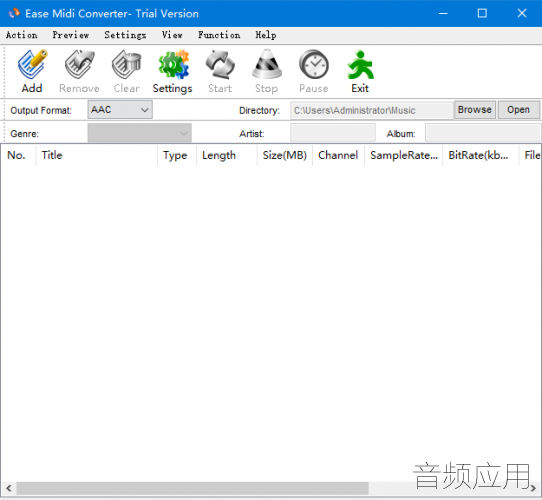Open the Help menu

click(265, 35)
